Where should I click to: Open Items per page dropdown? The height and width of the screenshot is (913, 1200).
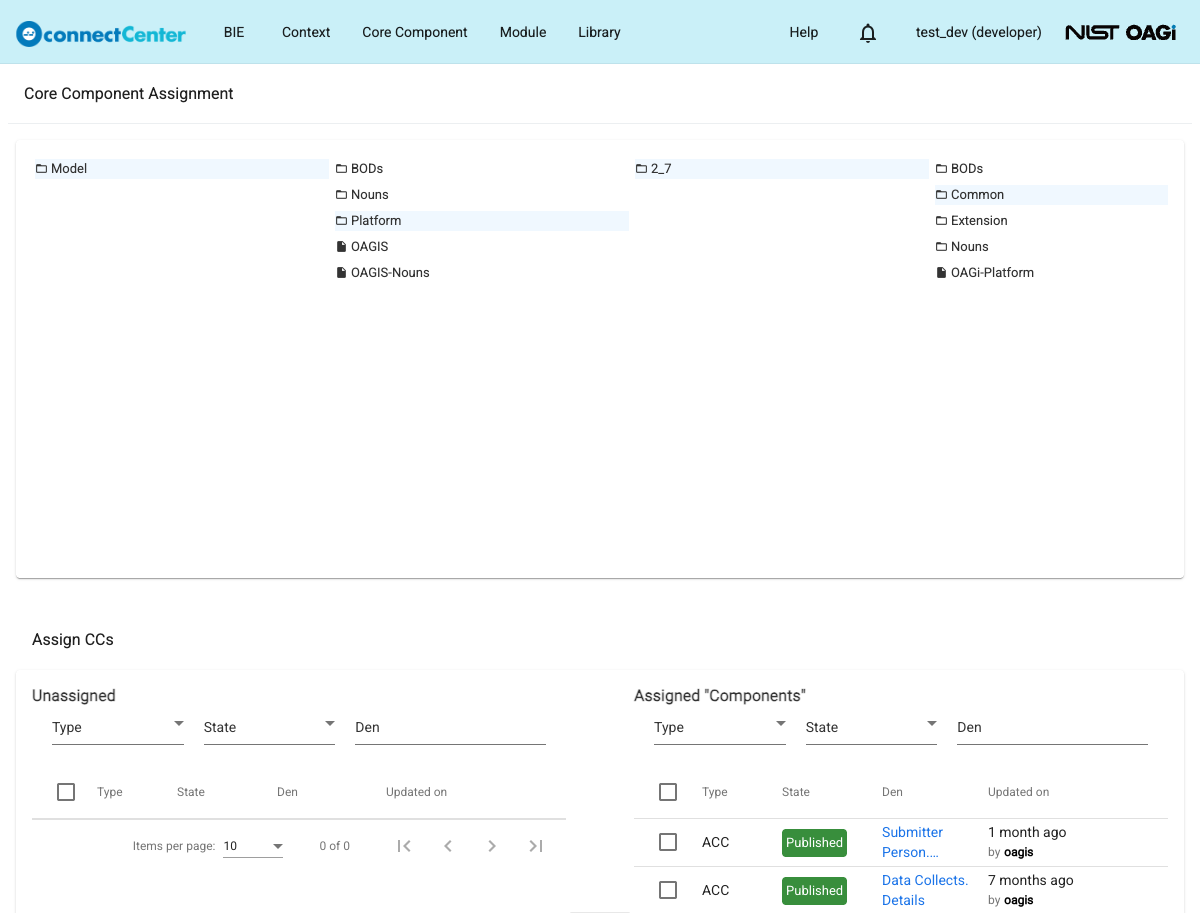253,846
